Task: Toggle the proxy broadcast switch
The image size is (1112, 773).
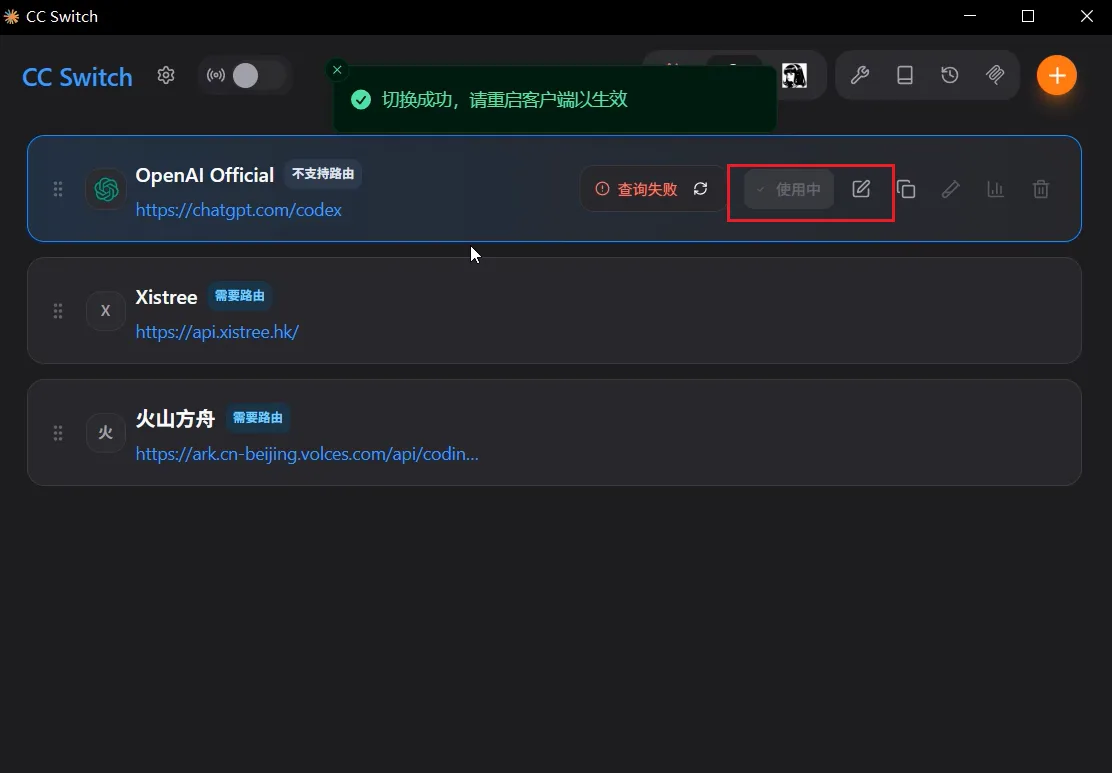Action: pyautogui.click(x=245, y=75)
